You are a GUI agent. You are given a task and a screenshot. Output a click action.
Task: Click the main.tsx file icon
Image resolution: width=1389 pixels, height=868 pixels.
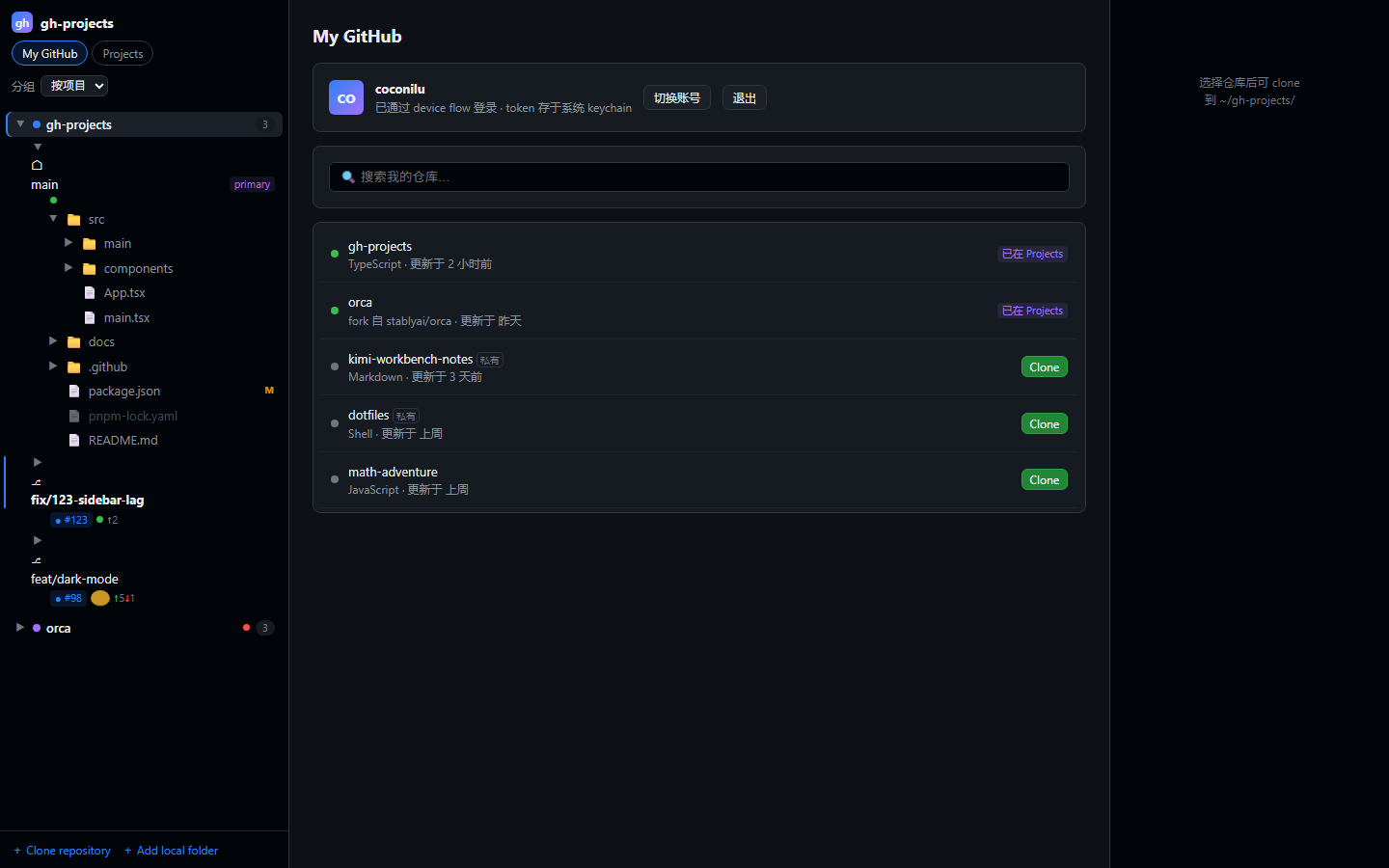90,318
